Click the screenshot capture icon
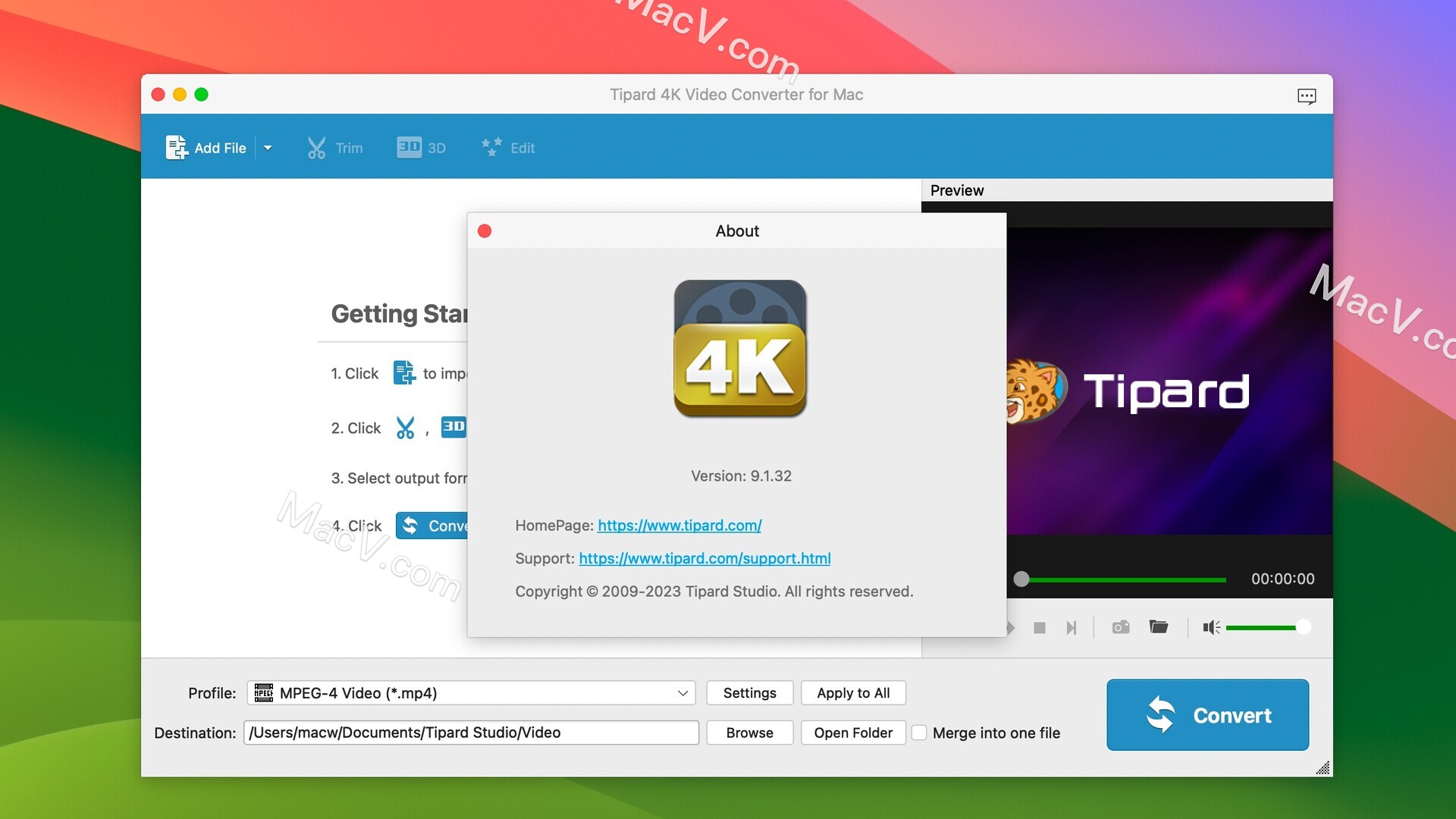 [1120, 625]
